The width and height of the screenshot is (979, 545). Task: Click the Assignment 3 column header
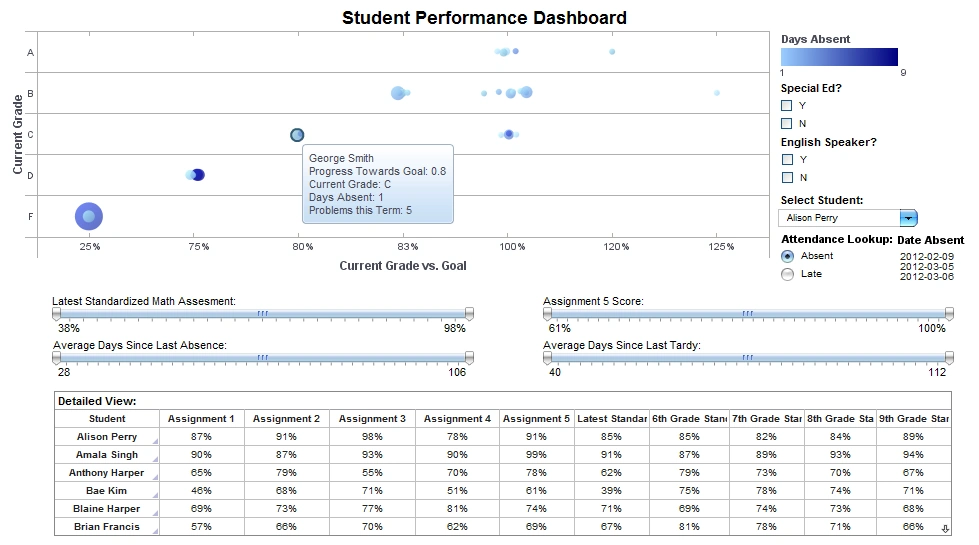pyautogui.click(x=372, y=419)
